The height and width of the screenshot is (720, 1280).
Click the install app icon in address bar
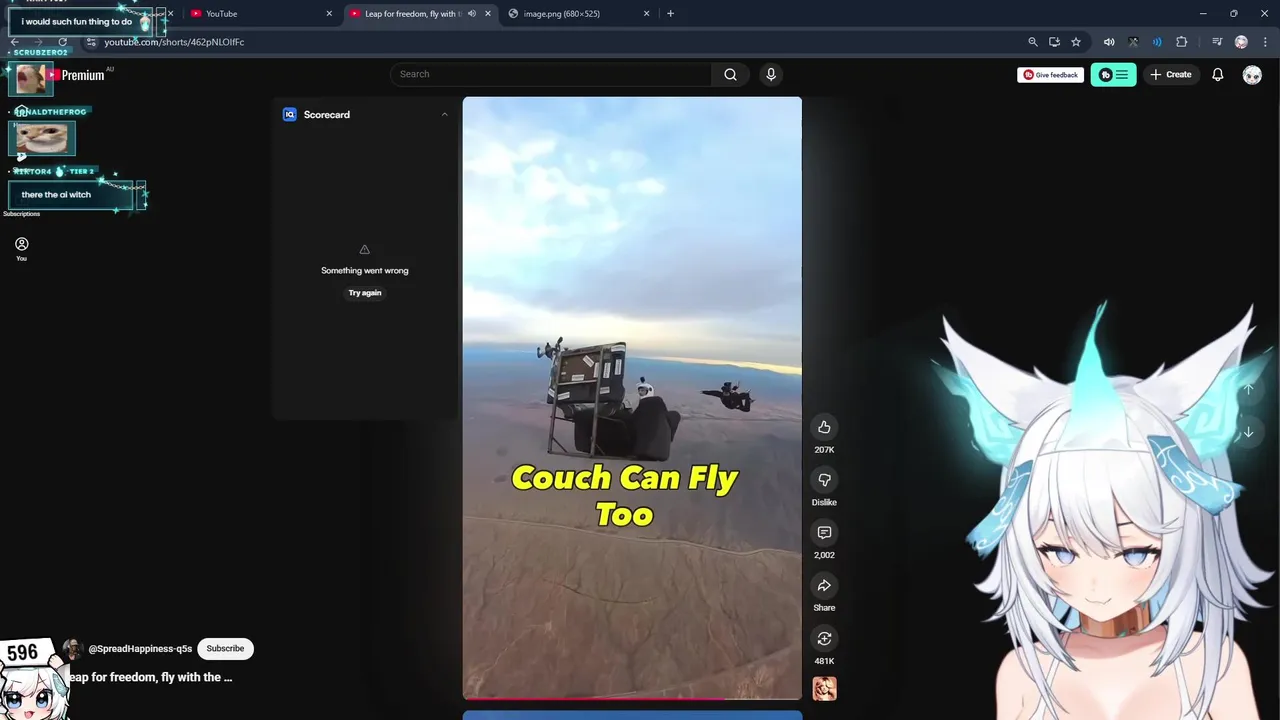[1054, 42]
